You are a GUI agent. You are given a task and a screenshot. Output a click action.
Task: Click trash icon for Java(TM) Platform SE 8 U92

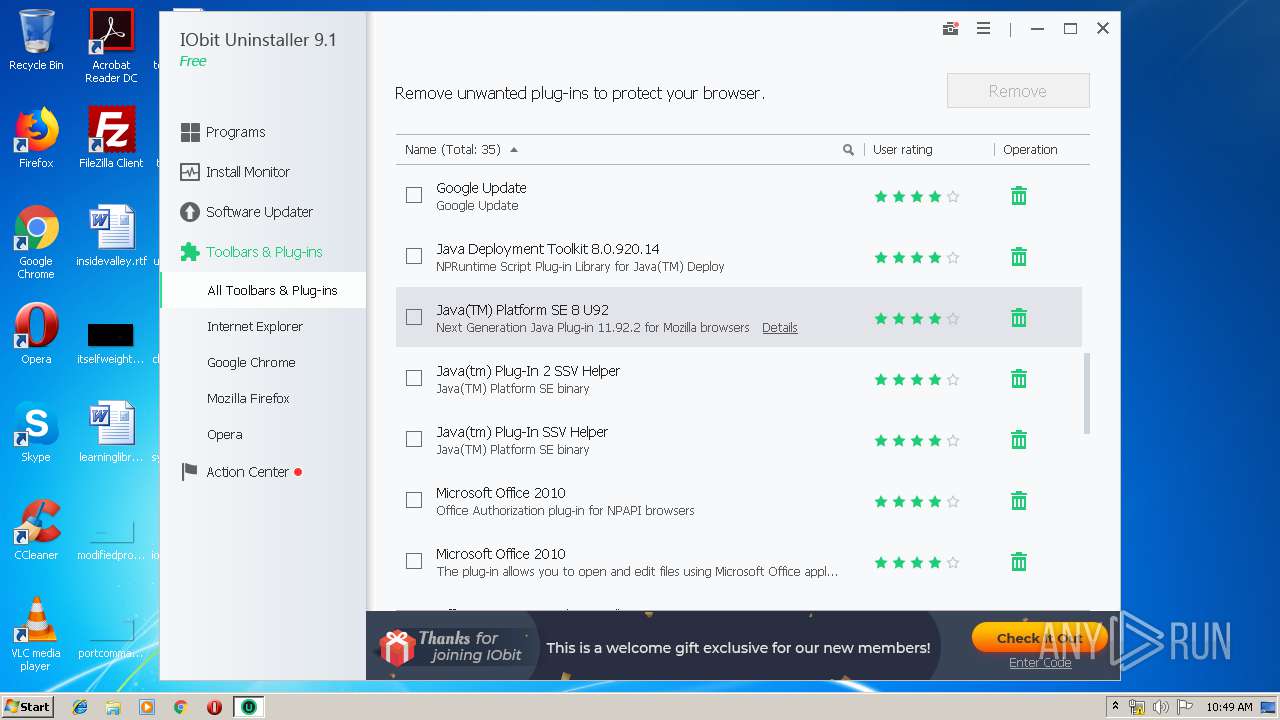(1018, 318)
